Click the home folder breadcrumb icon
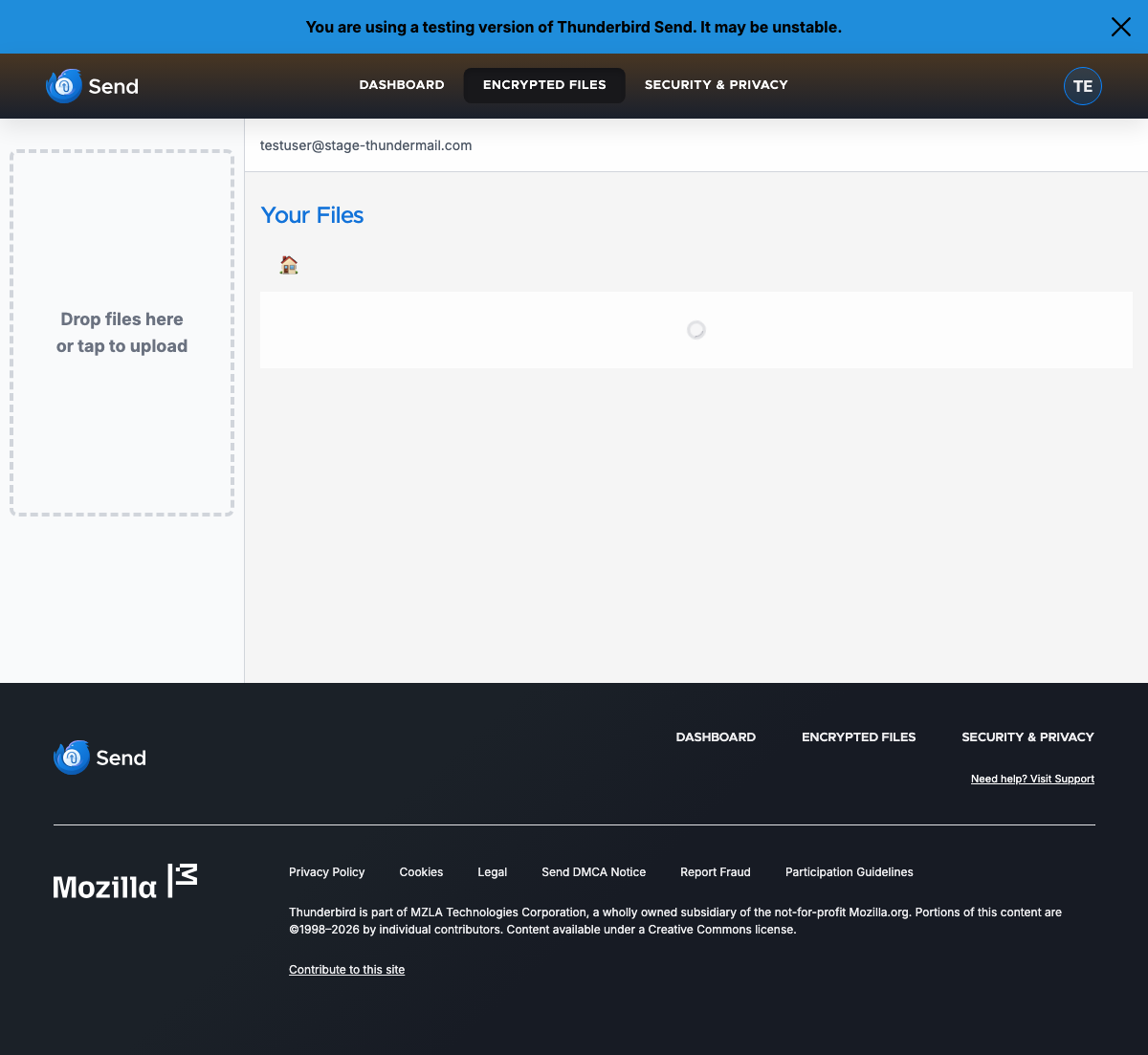This screenshot has height=1055, width=1148. click(x=289, y=265)
